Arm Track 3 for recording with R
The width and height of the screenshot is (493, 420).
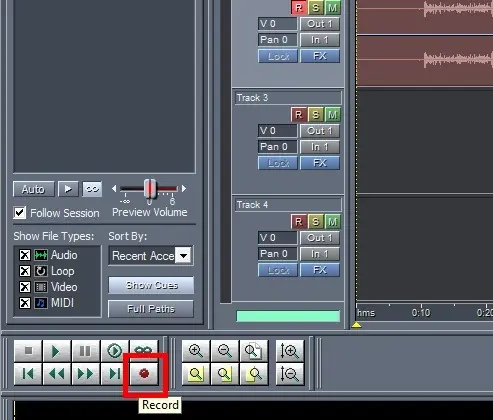[x=298, y=115]
